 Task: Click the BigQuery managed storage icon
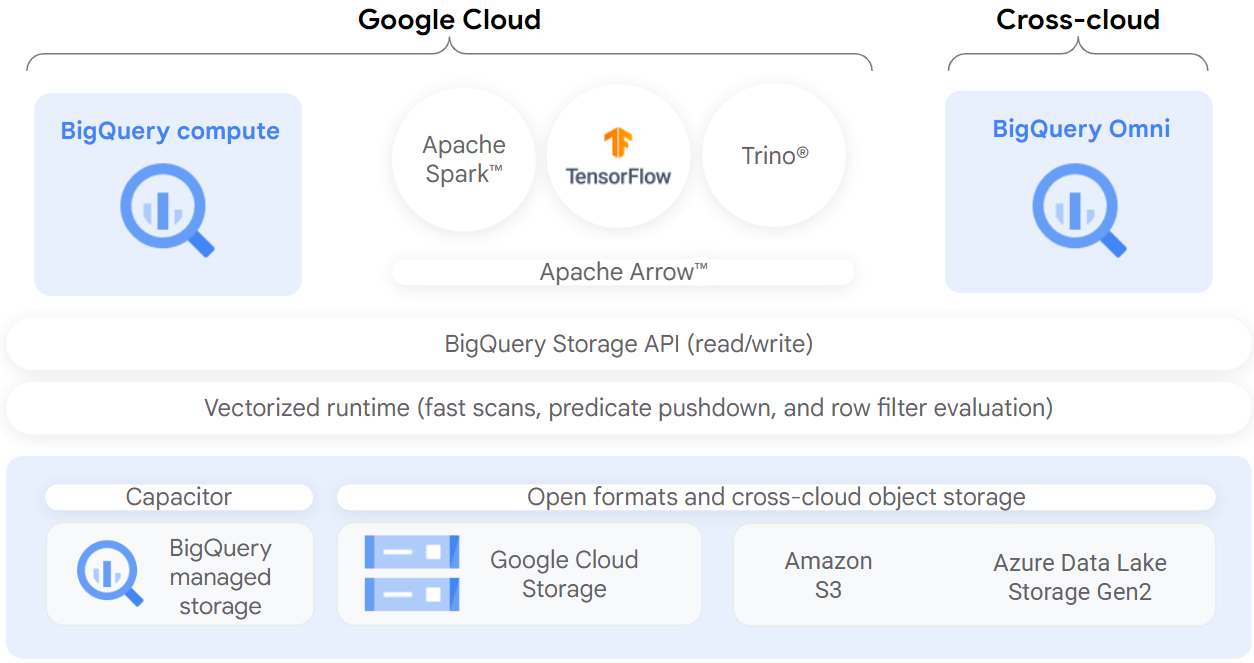click(109, 573)
